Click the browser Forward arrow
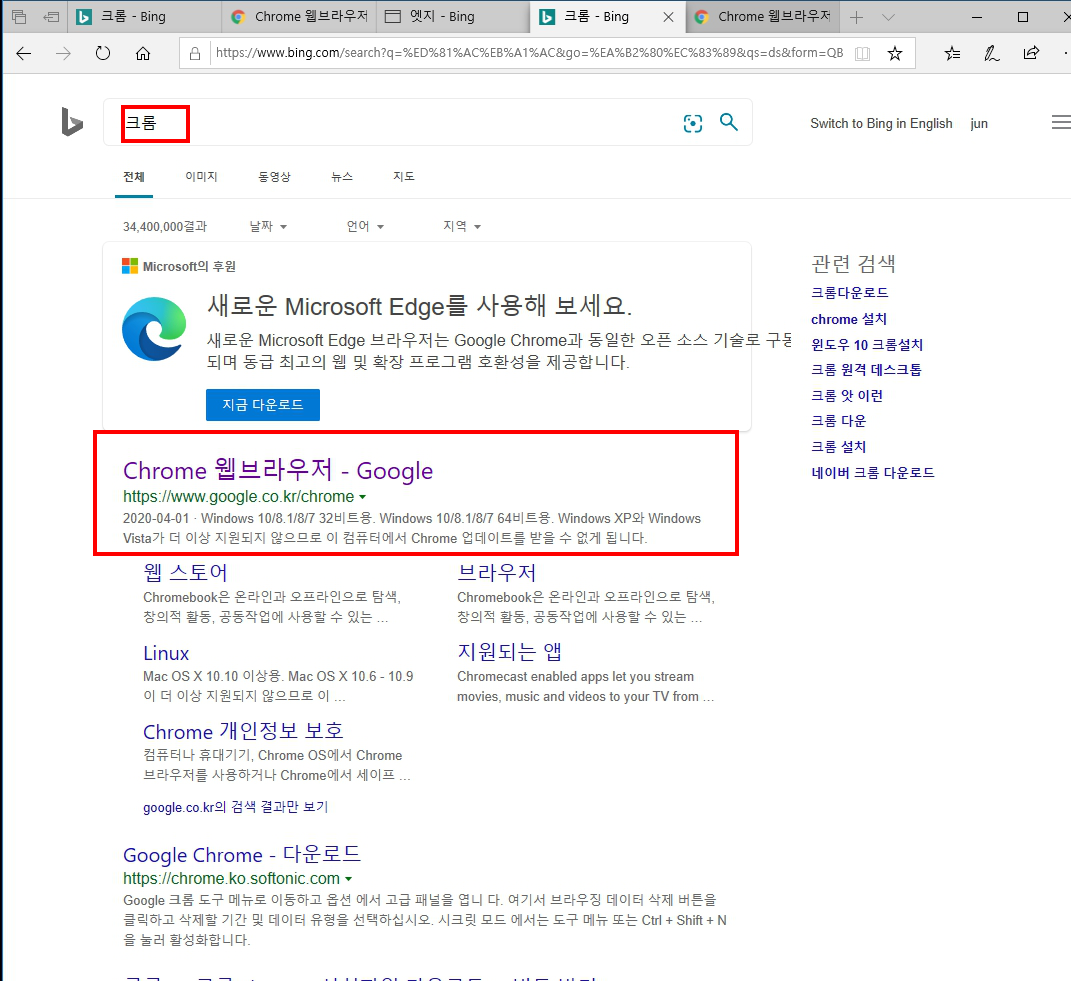Viewport: 1071px width, 981px height. pyautogui.click(x=63, y=53)
